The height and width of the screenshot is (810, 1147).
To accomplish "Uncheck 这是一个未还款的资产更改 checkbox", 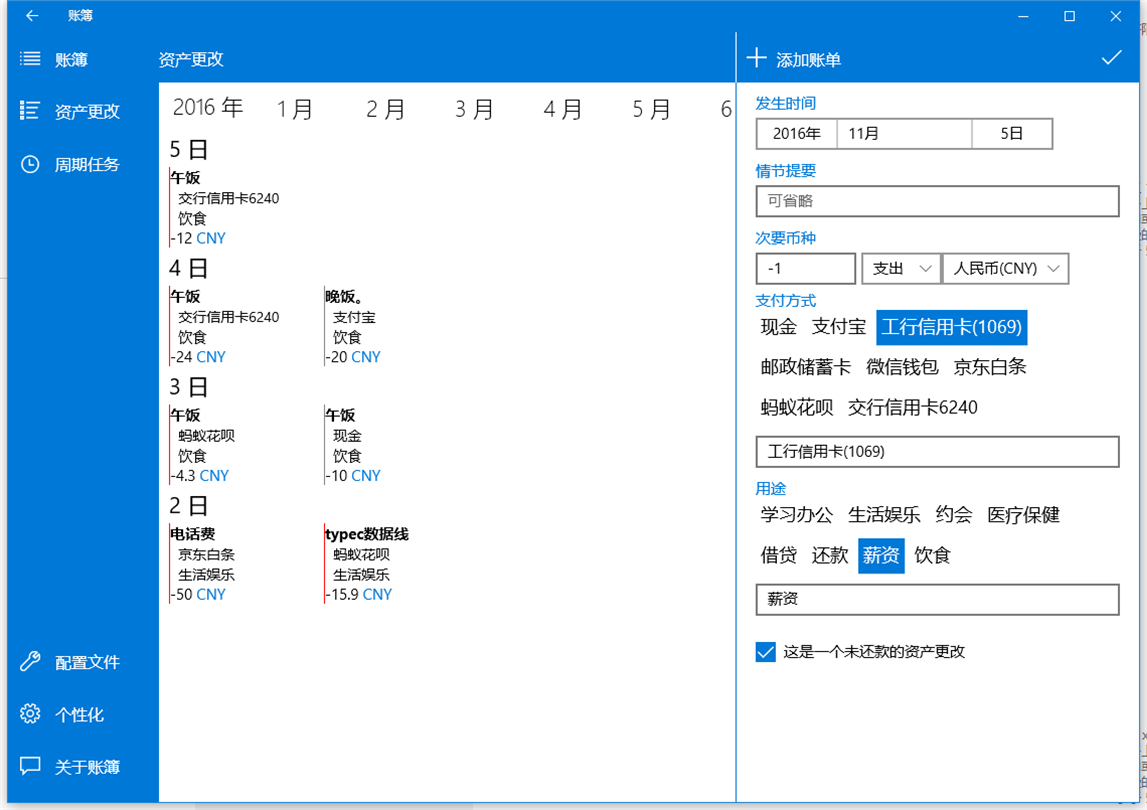I will [765, 651].
